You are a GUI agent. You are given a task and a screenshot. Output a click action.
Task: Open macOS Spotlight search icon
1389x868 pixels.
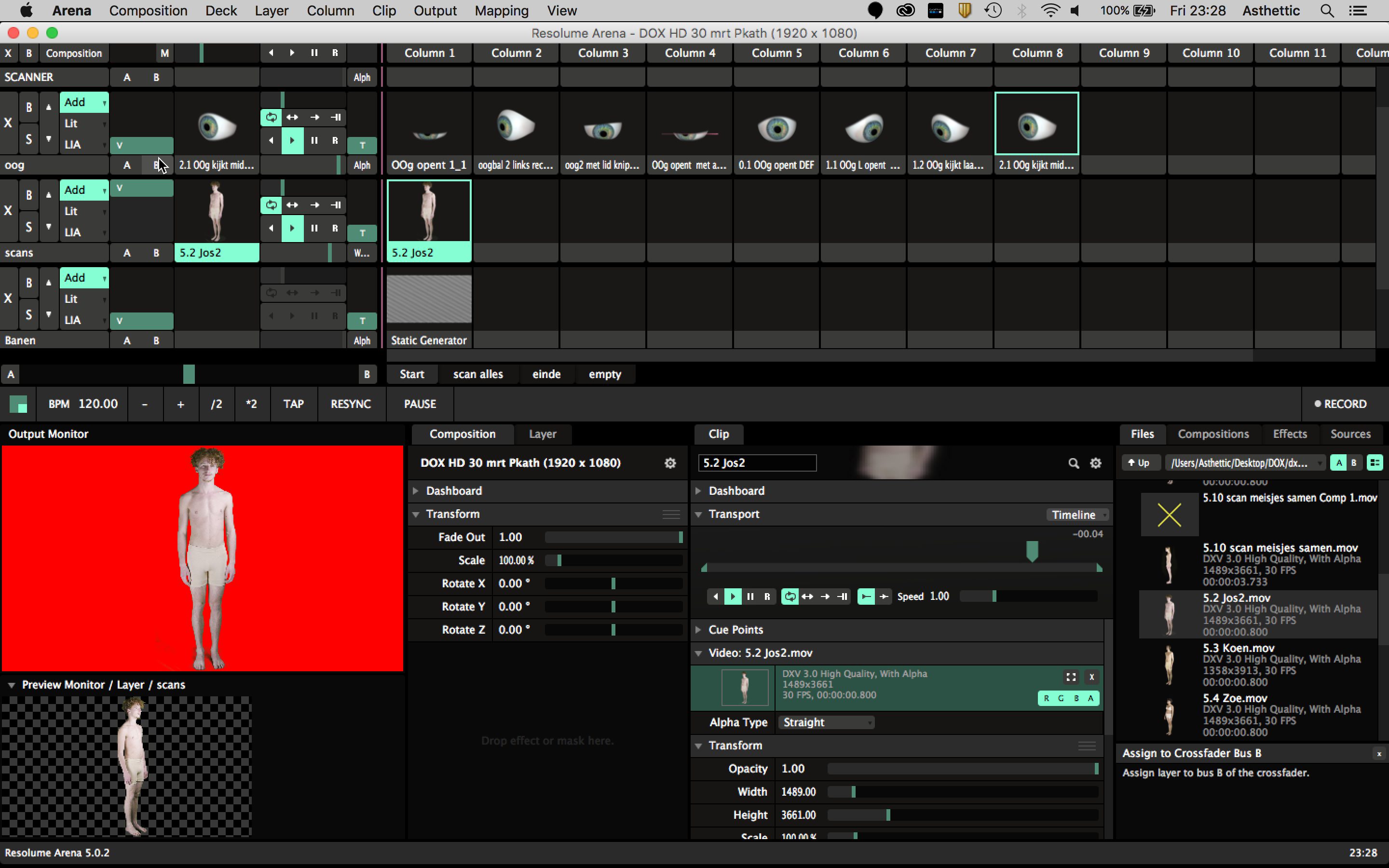coord(1326,11)
